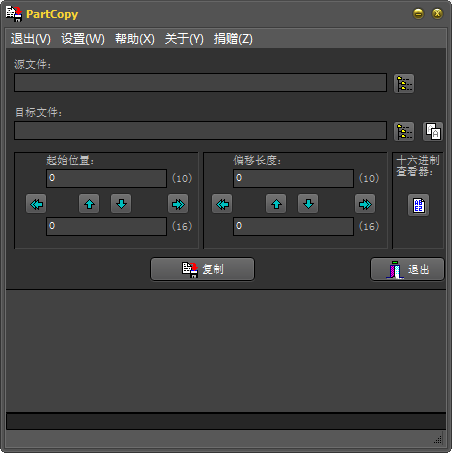This screenshot has height=453, width=452.
Task: Open the 帮助(X) menu
Action: click(135, 39)
